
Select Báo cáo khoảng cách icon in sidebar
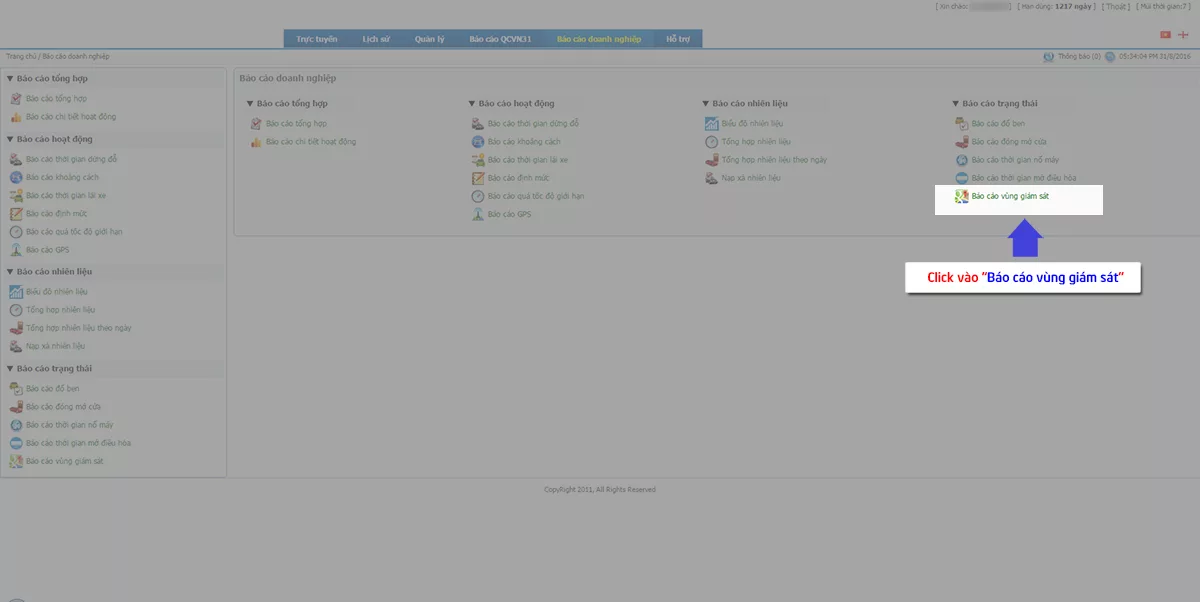pos(16,177)
